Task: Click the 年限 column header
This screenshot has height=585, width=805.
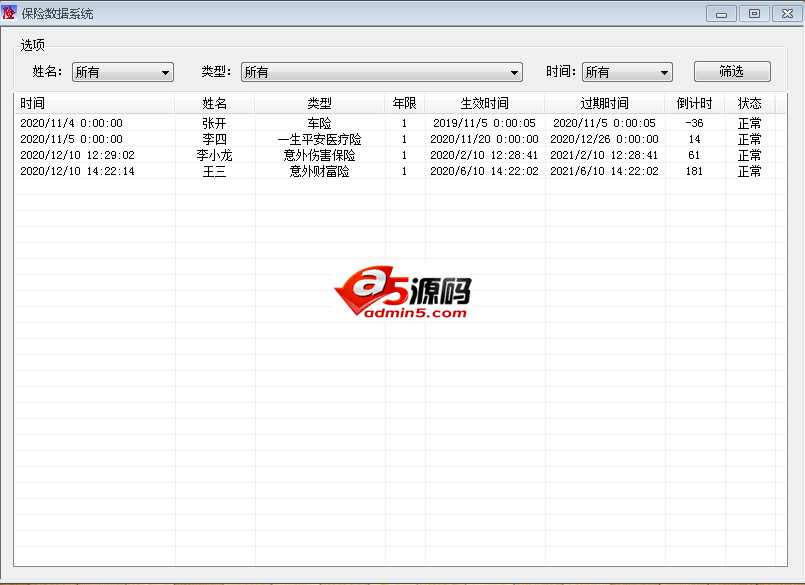Action: click(405, 103)
